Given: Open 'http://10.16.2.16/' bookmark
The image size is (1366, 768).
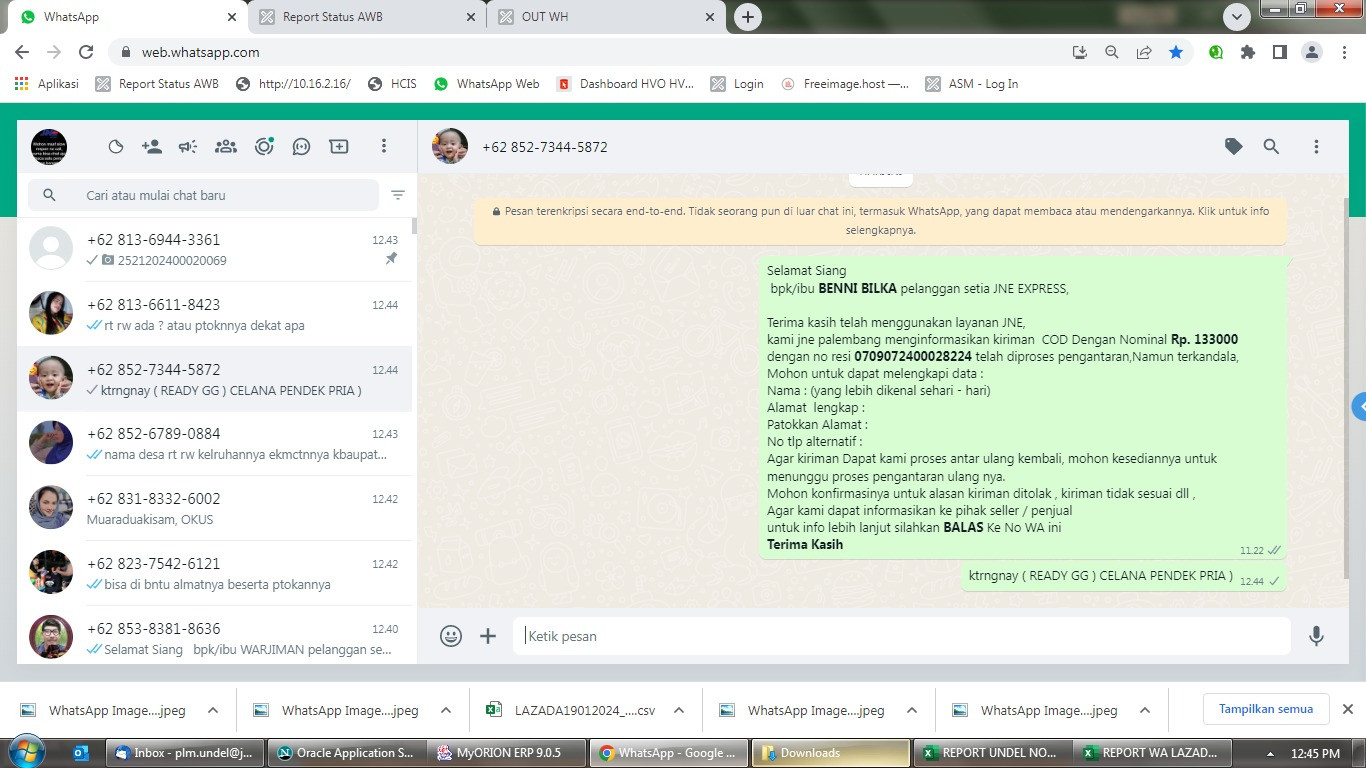Looking at the screenshot, I should tap(293, 84).
